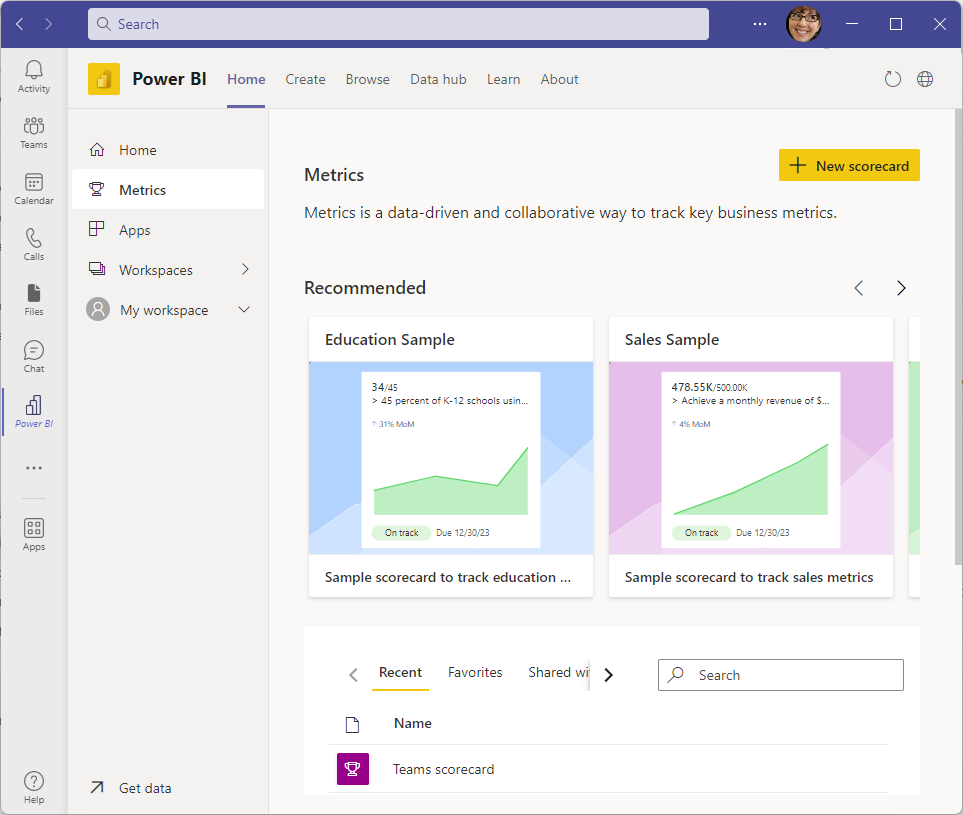This screenshot has height=815, width=963.
Task: Open the Calendar icon in sidebar
Action: point(34,189)
